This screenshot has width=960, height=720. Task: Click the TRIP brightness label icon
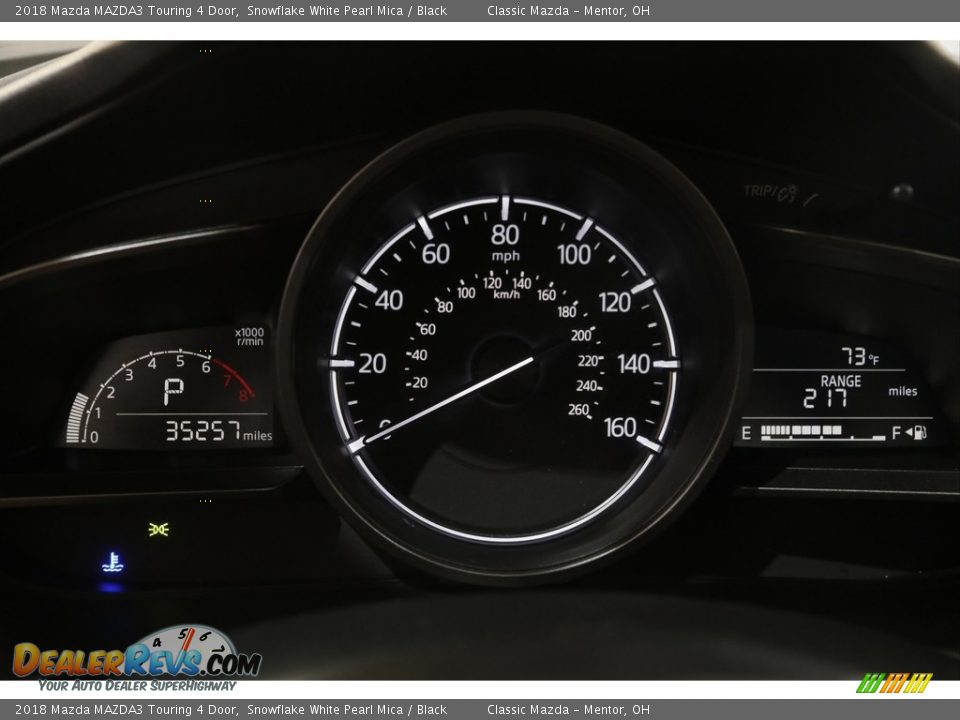coord(770,192)
